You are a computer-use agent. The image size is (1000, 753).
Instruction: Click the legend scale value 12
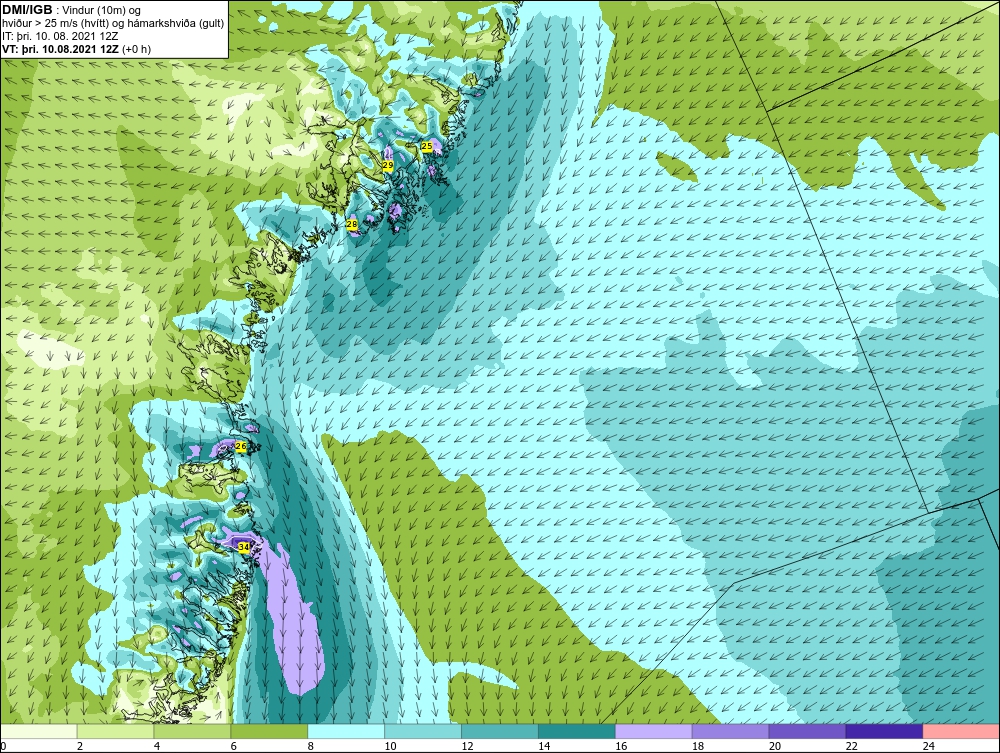point(467,746)
